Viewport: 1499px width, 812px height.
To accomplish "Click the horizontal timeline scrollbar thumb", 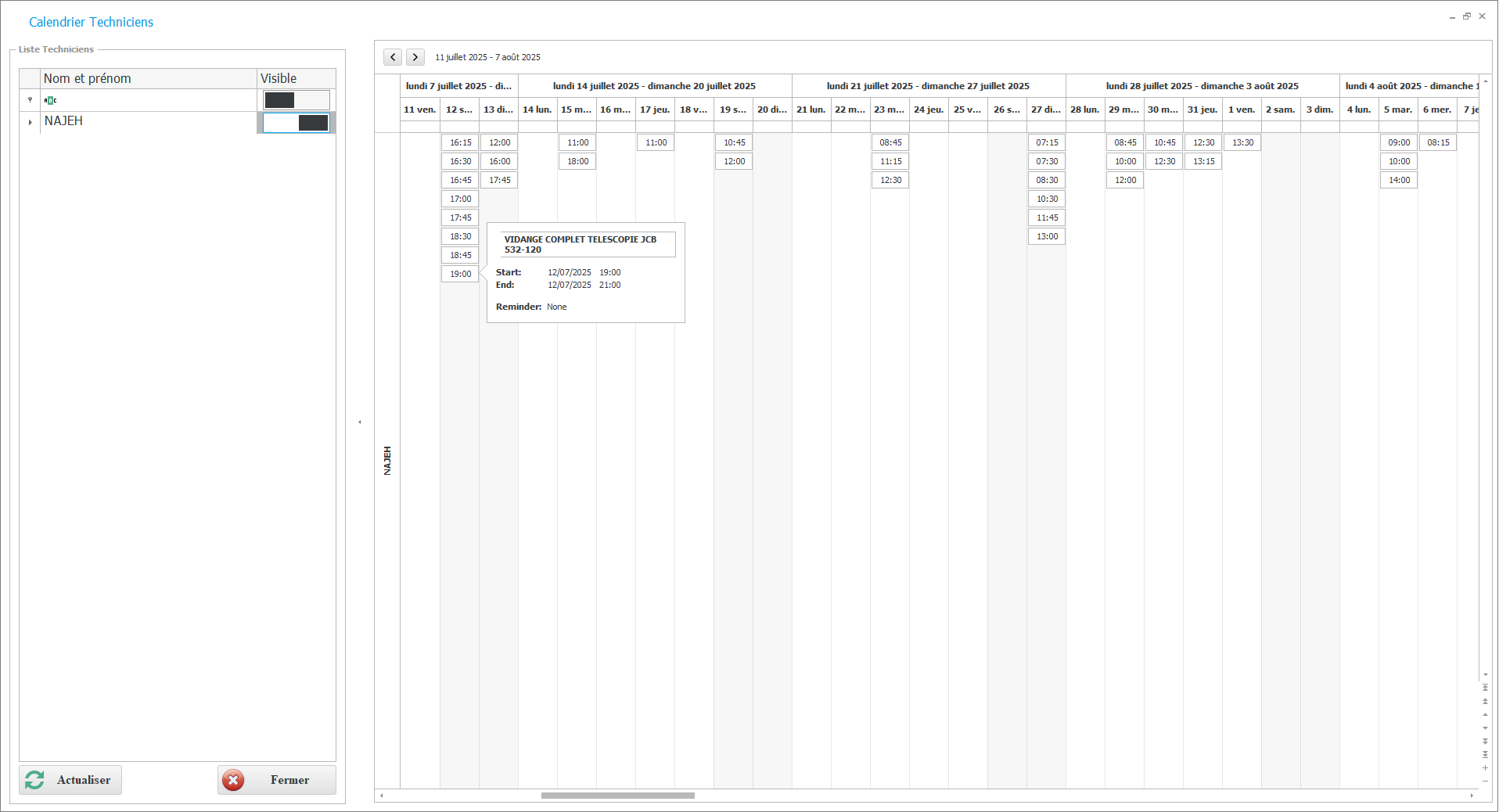I will [x=617, y=796].
